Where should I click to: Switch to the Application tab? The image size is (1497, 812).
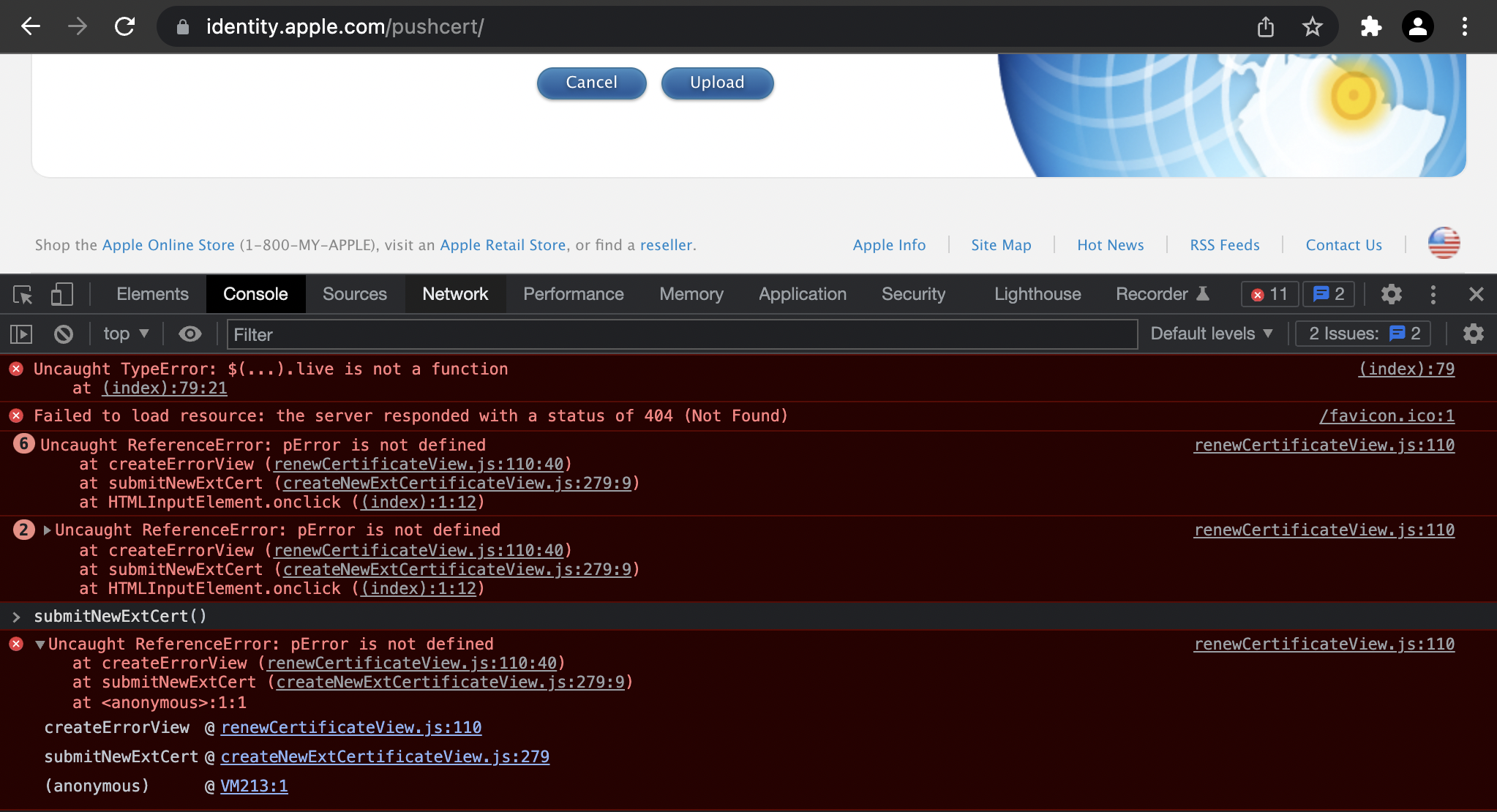[802, 294]
